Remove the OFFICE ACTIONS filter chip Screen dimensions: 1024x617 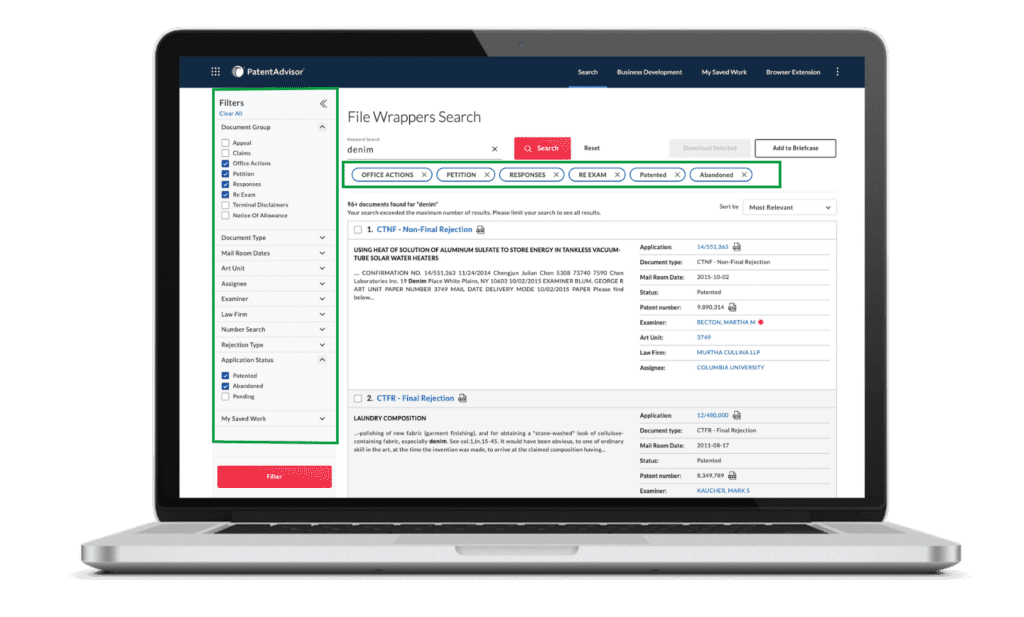424,175
